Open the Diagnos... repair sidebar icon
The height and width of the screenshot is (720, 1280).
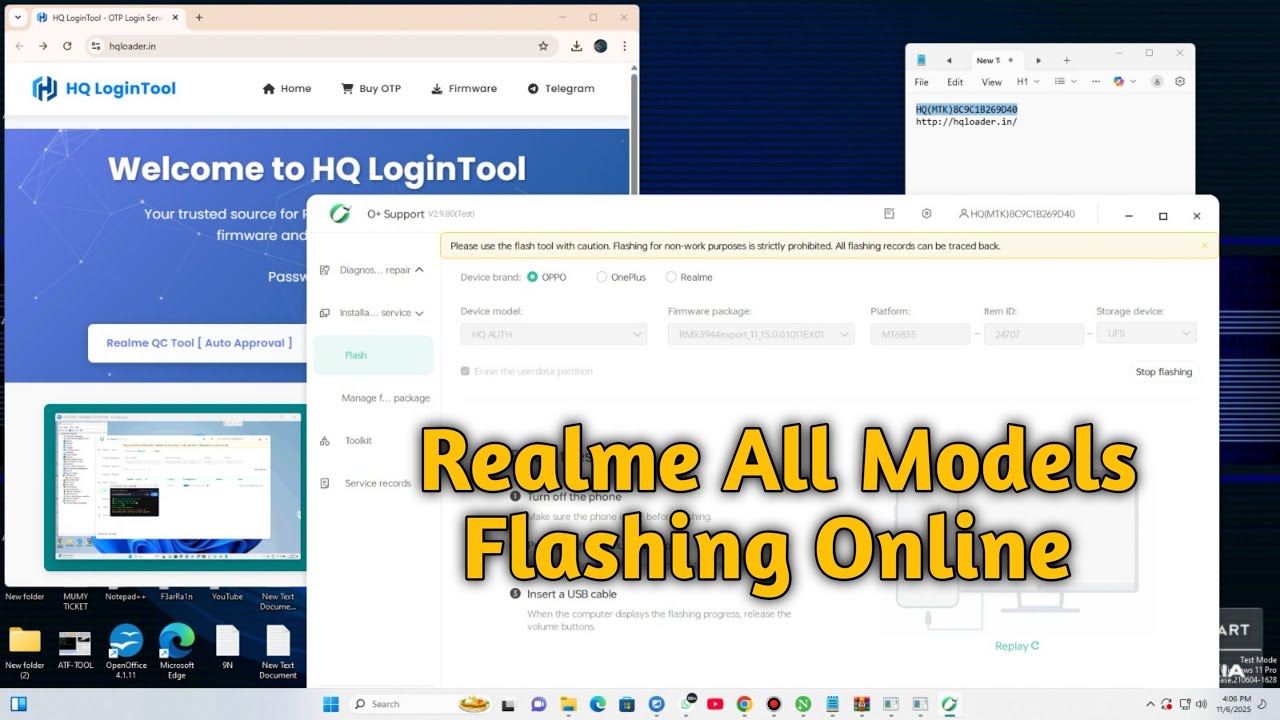coord(325,270)
